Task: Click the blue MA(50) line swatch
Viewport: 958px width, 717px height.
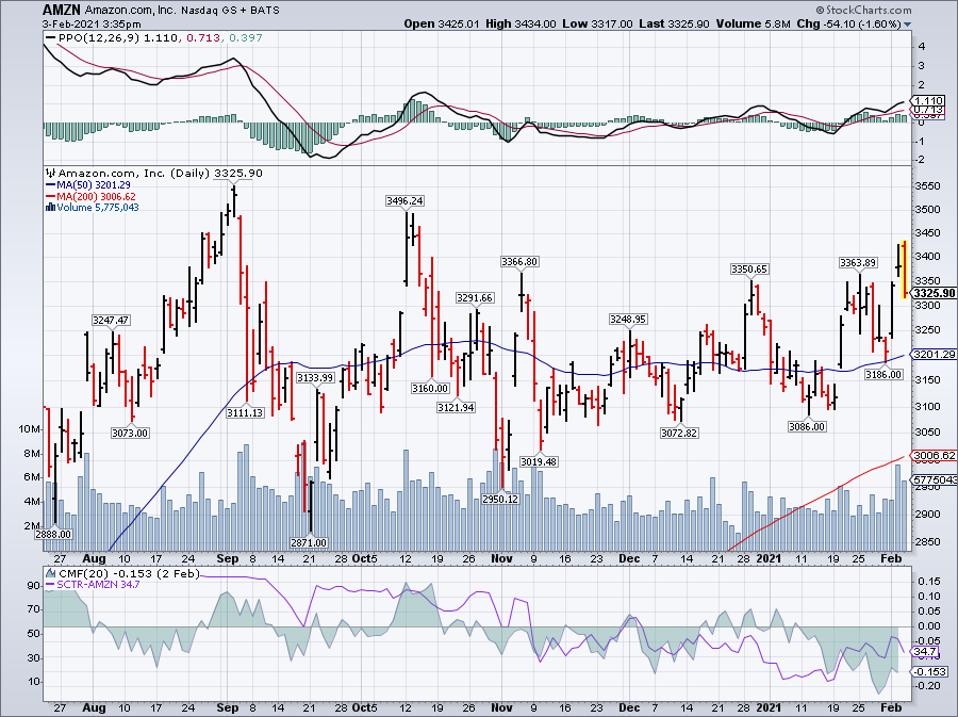Action: pos(50,184)
